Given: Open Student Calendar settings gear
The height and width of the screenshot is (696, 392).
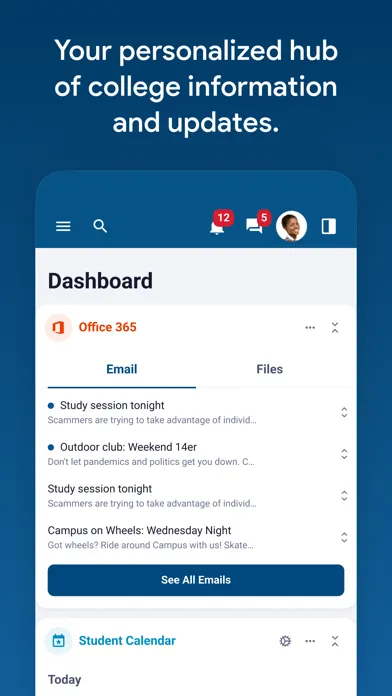Looking at the screenshot, I should [285, 641].
